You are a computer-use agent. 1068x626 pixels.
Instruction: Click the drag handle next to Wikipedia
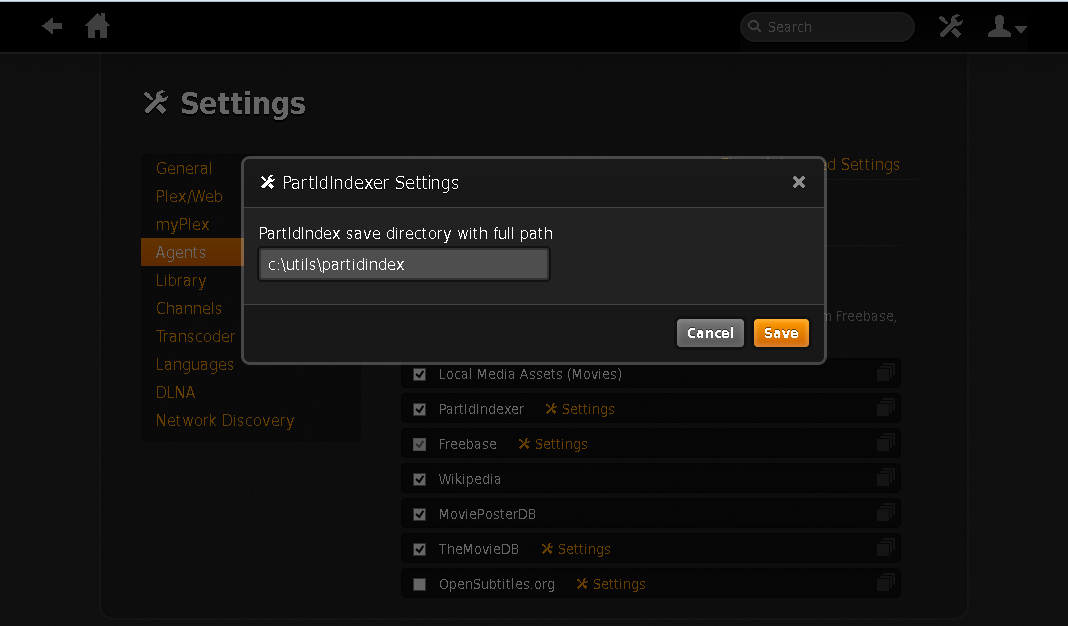coord(885,477)
